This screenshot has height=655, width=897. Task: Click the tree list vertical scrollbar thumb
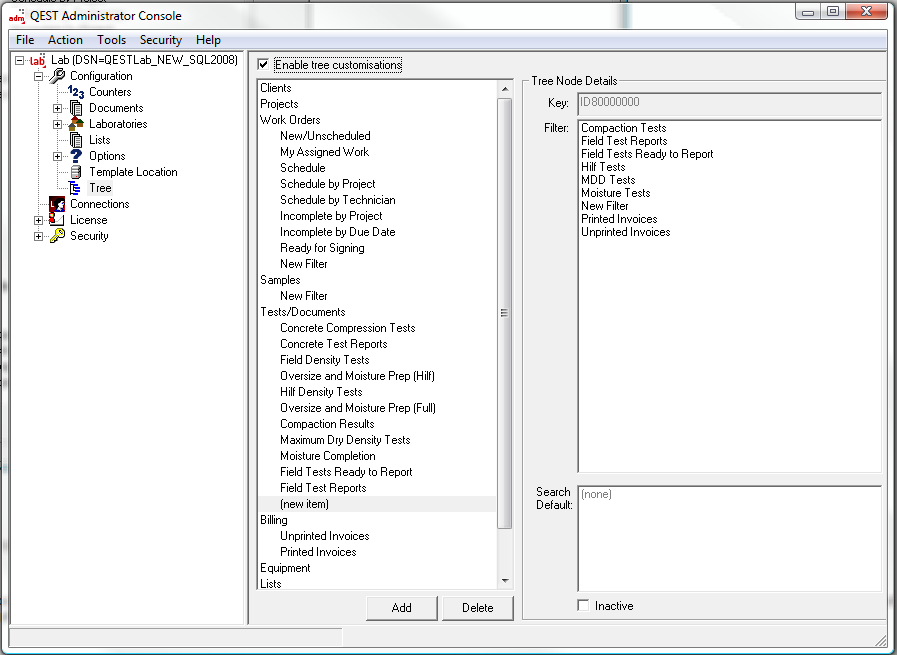coord(504,313)
